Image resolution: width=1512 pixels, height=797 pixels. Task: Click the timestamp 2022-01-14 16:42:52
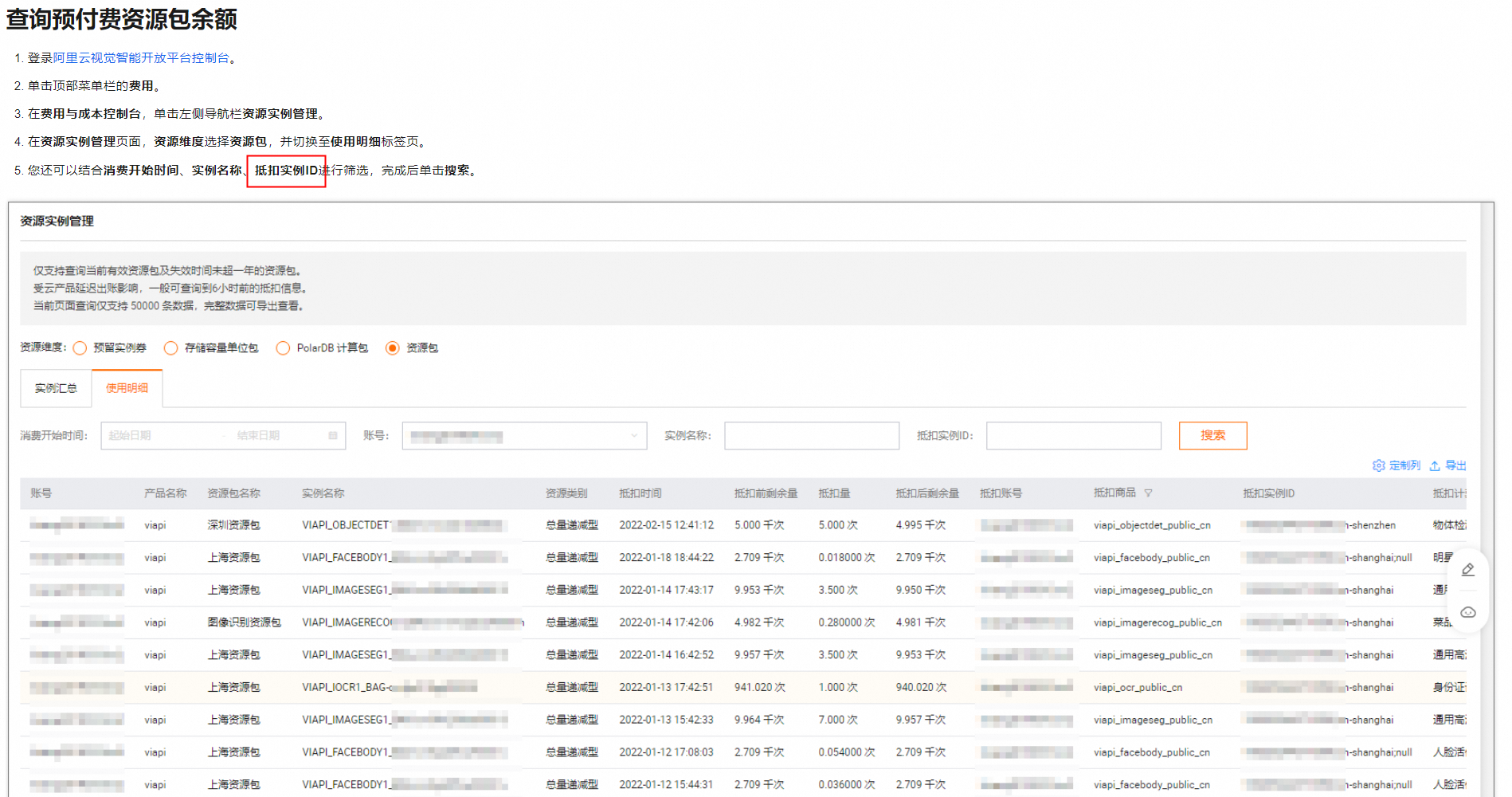667,655
